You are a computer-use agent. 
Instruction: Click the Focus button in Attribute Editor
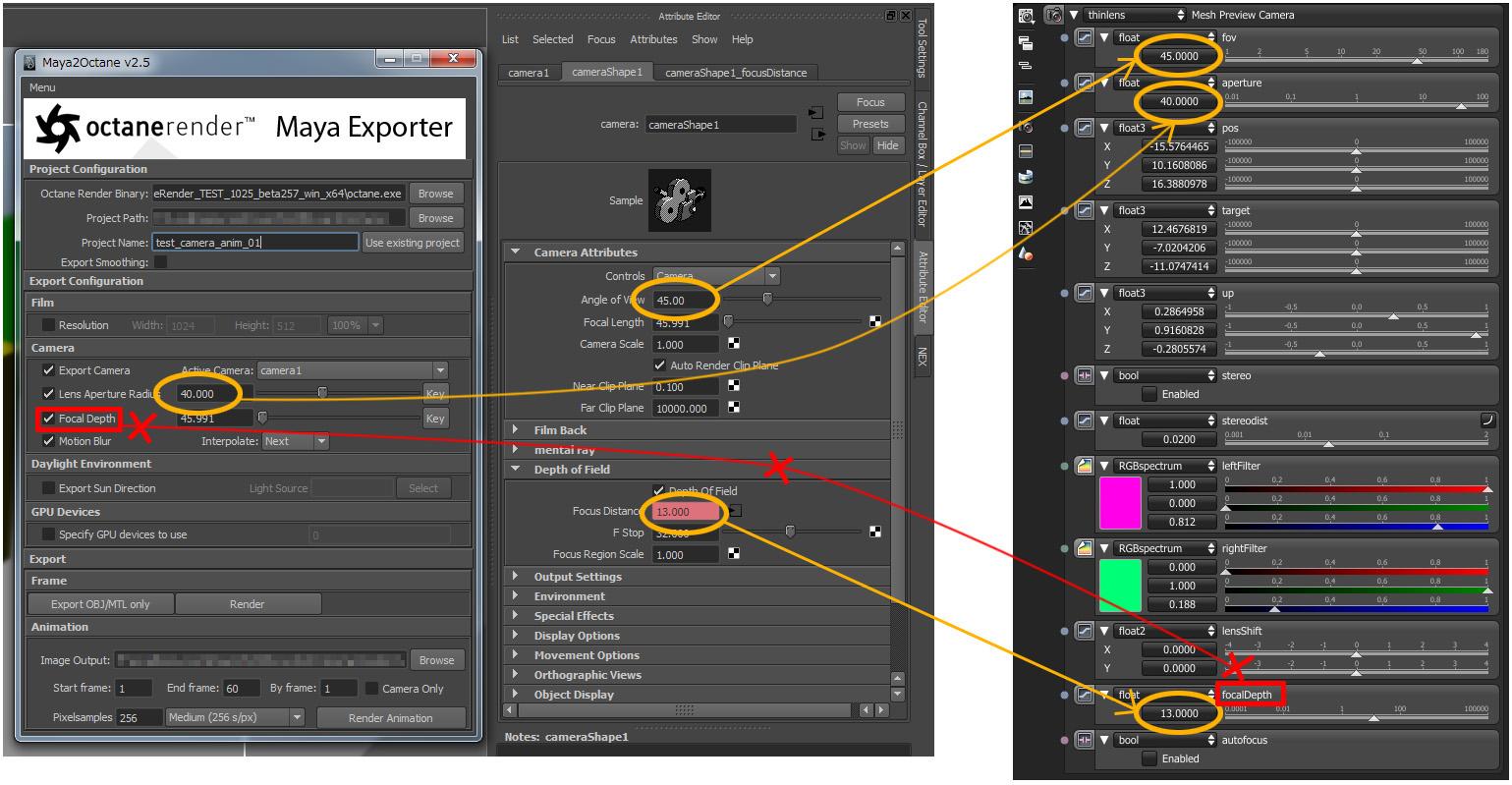coord(870,102)
